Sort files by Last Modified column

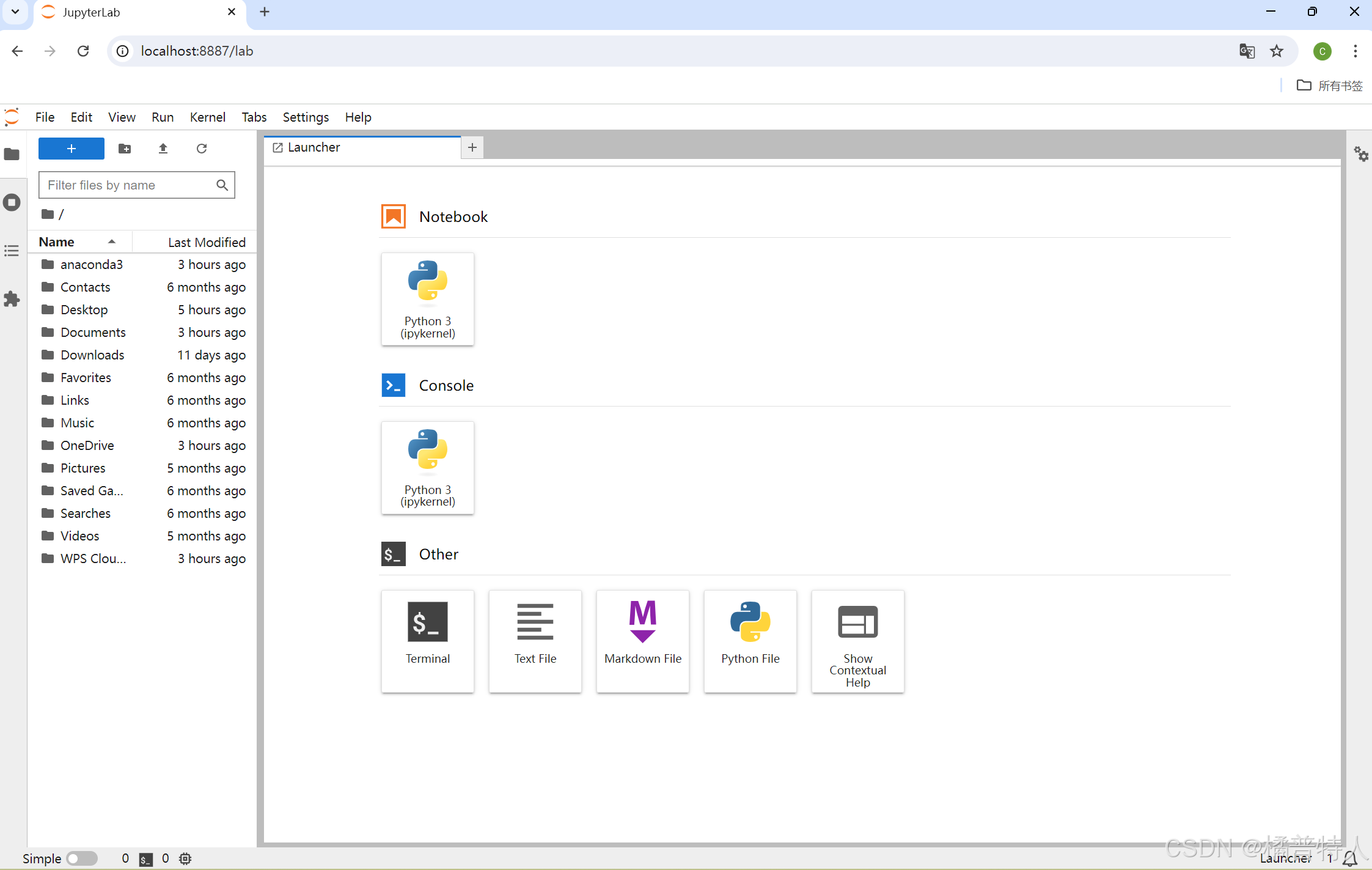195,242
